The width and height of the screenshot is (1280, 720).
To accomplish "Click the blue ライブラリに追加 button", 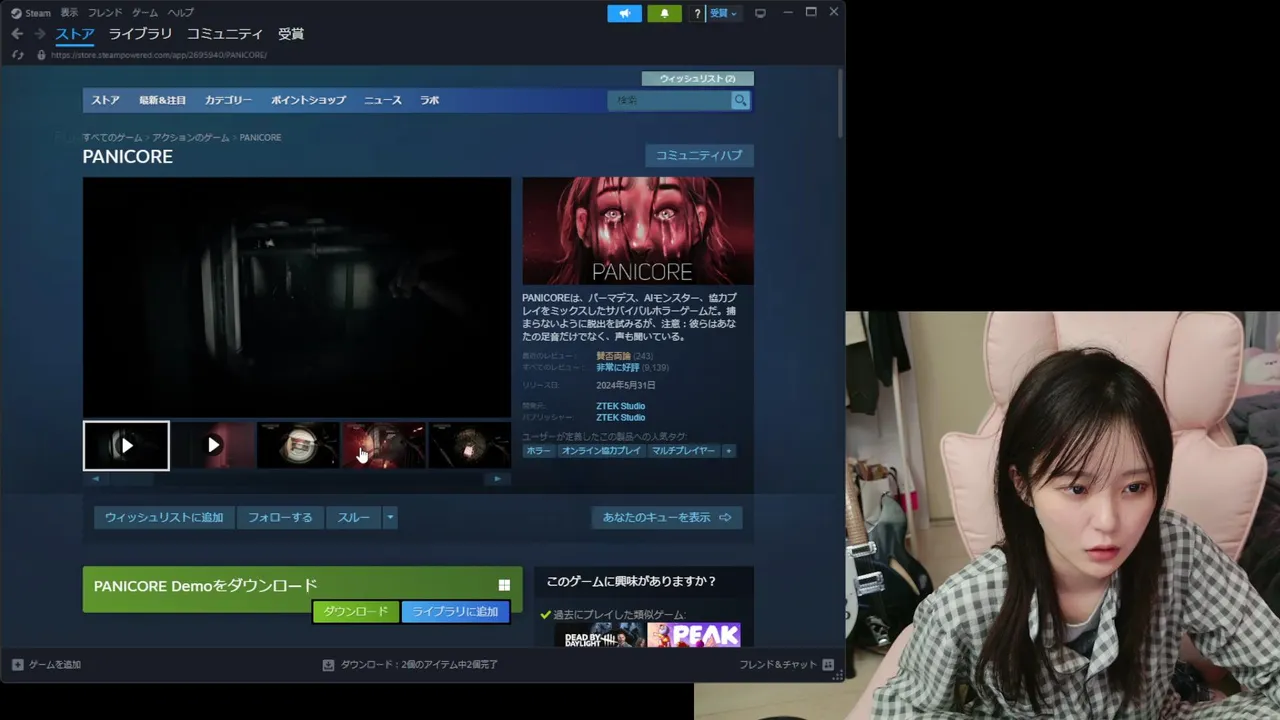I will tap(455, 611).
